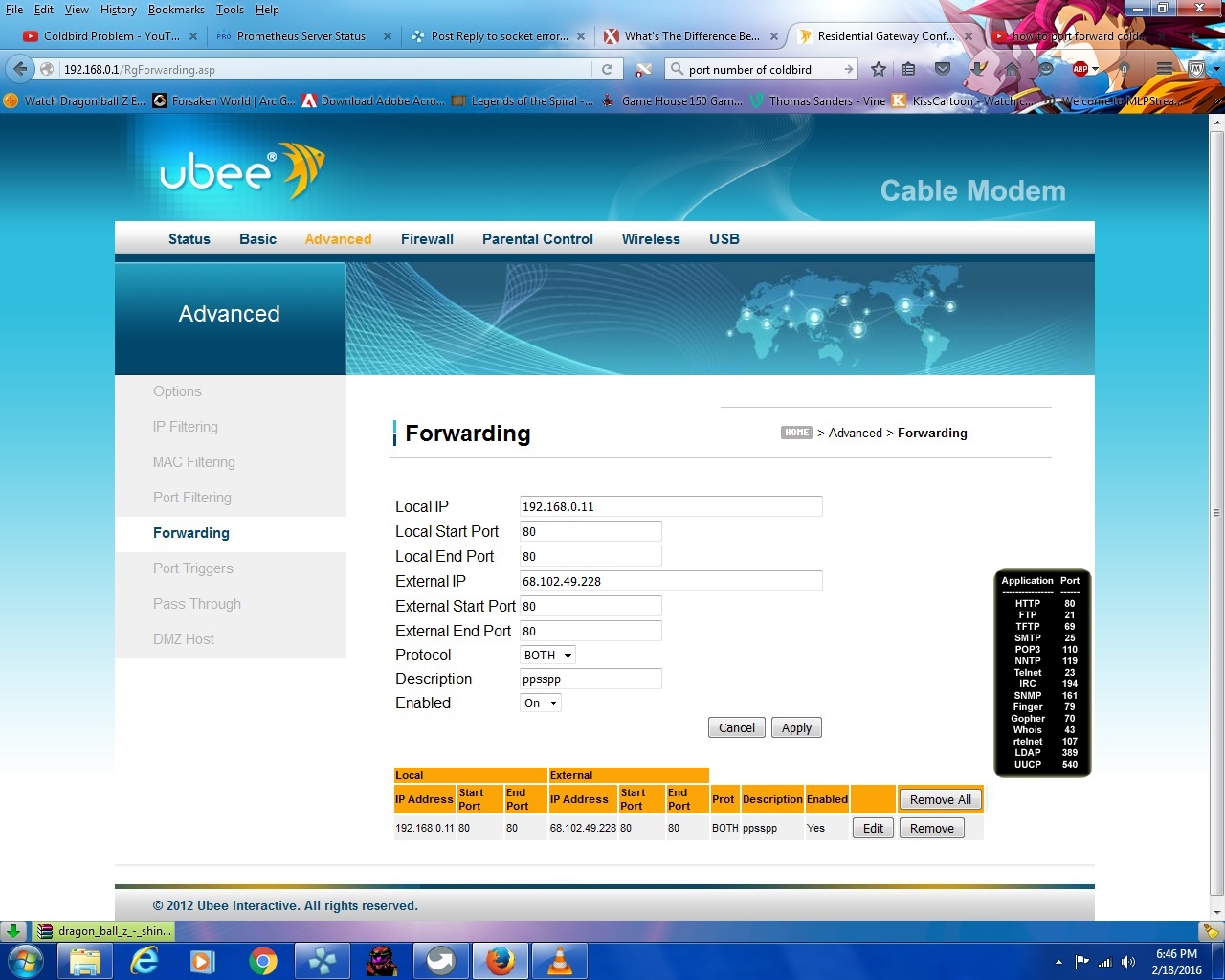Switch to the Firewall tab
1225x980 pixels.
[427, 239]
